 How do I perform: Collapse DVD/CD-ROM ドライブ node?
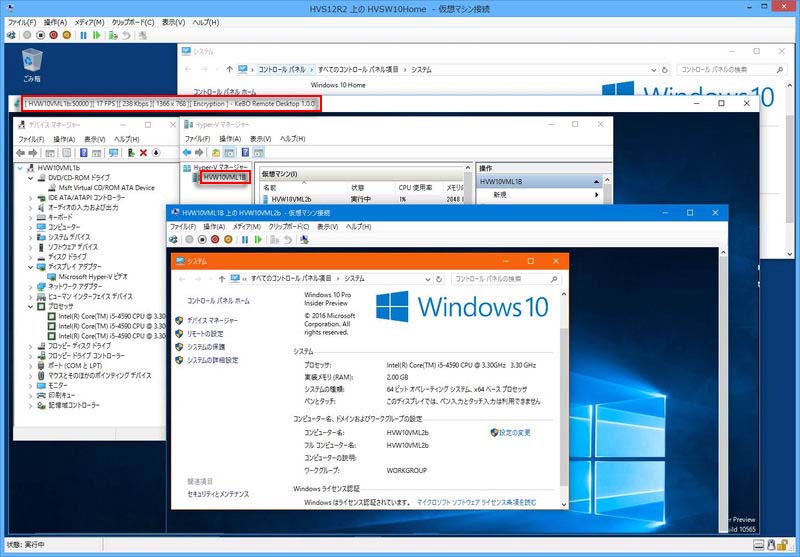[31, 178]
